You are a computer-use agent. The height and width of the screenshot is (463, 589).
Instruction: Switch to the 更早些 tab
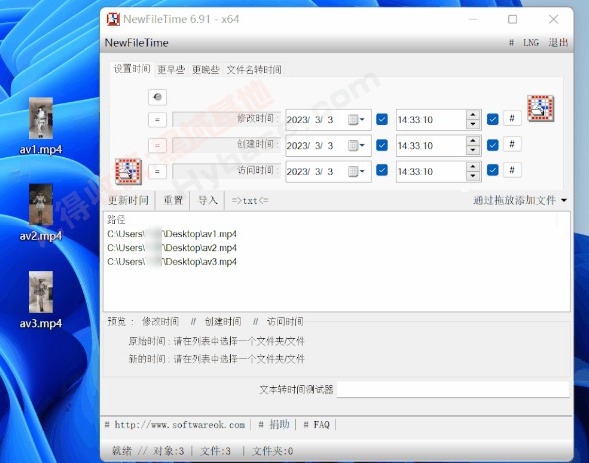(x=171, y=69)
